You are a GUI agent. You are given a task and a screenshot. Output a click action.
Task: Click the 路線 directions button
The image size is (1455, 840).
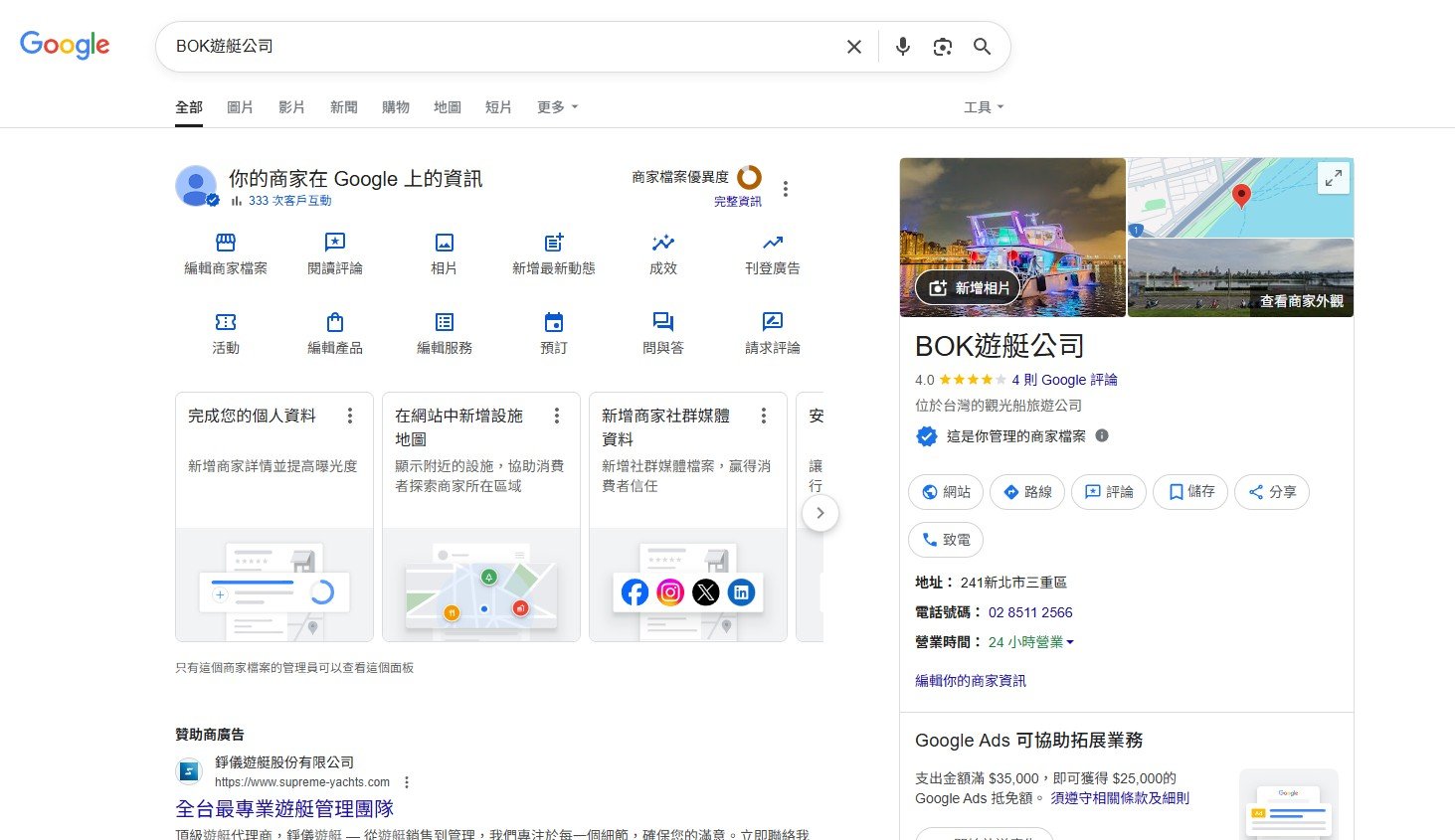[x=1027, y=492]
